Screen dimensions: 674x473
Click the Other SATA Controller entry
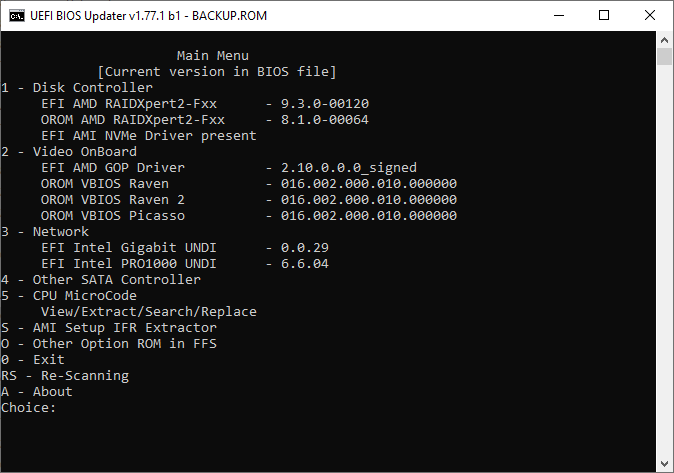(x=101, y=280)
